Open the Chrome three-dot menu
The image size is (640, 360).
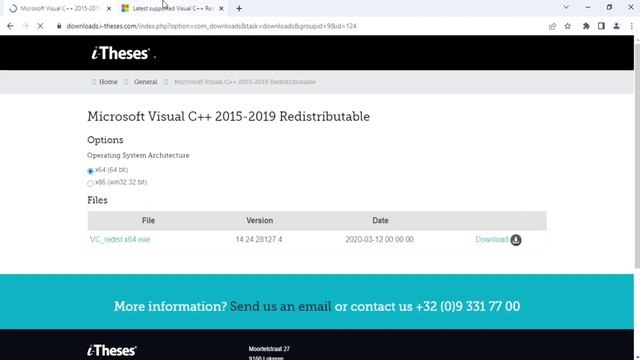pos(631,26)
